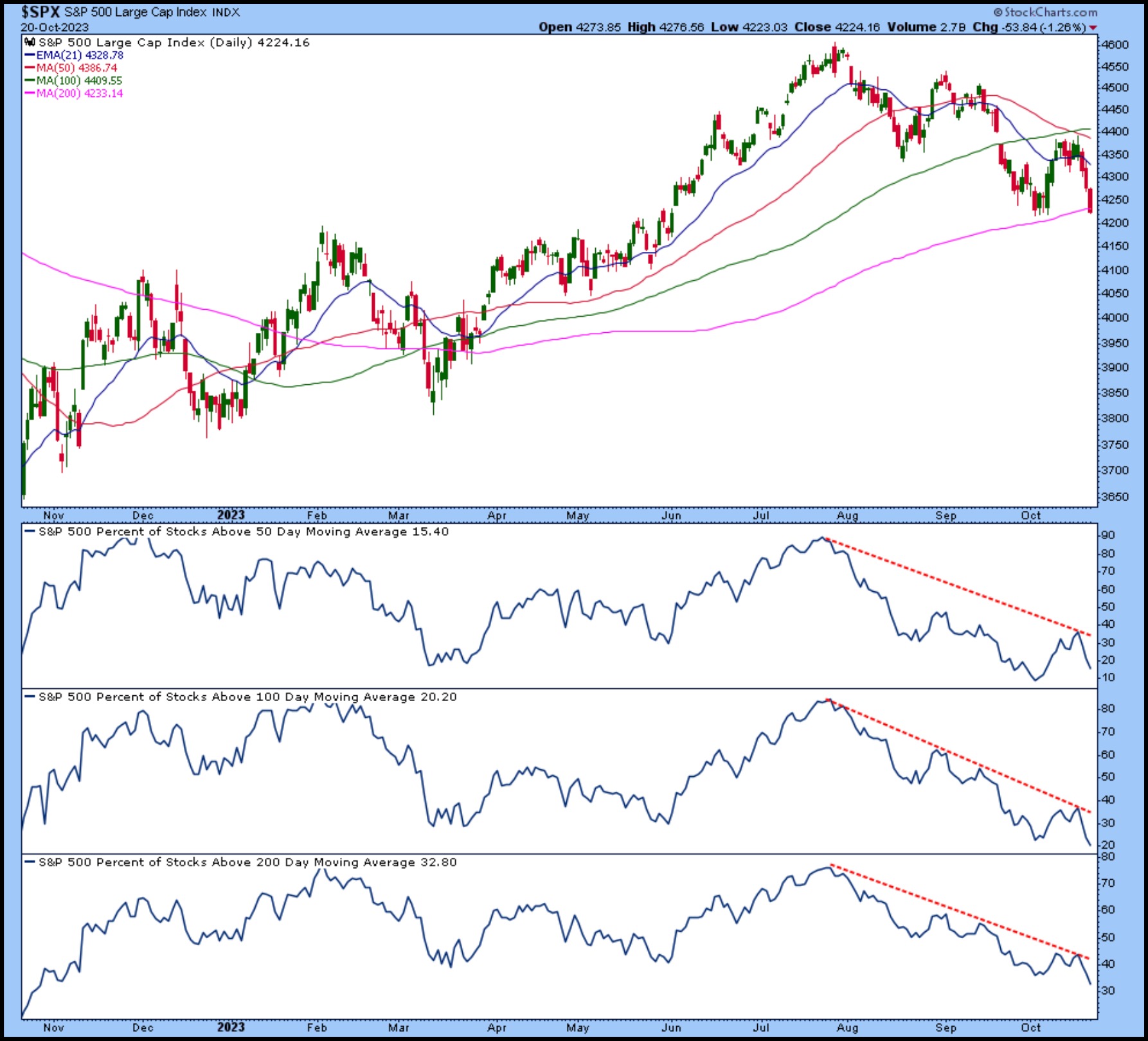Click the 4000 price axis label
Screen dimensions: 1148x1041
(1115, 317)
